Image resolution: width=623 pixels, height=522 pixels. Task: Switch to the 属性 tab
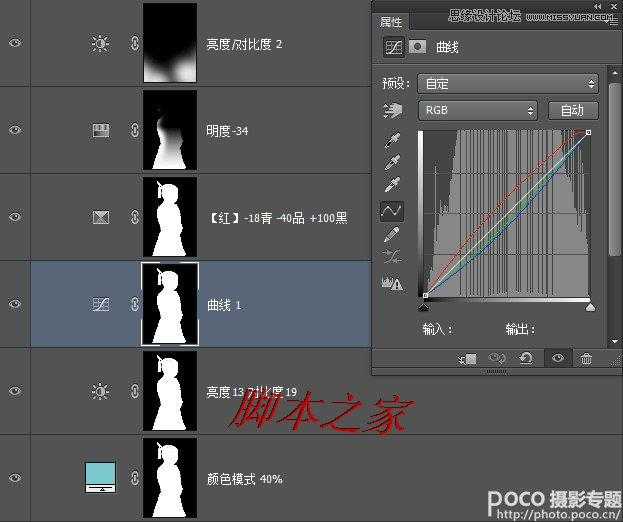click(391, 22)
